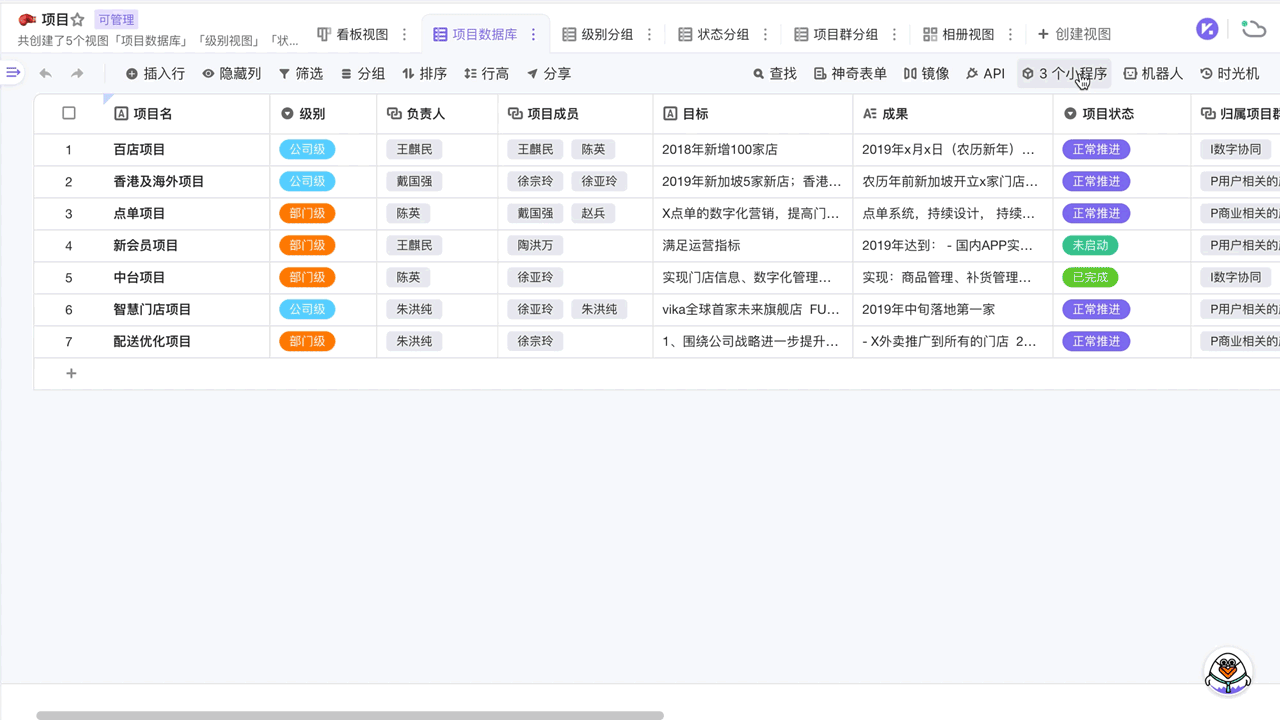Open the 筛选 filter tool
The width and height of the screenshot is (1280, 720).
[300, 74]
